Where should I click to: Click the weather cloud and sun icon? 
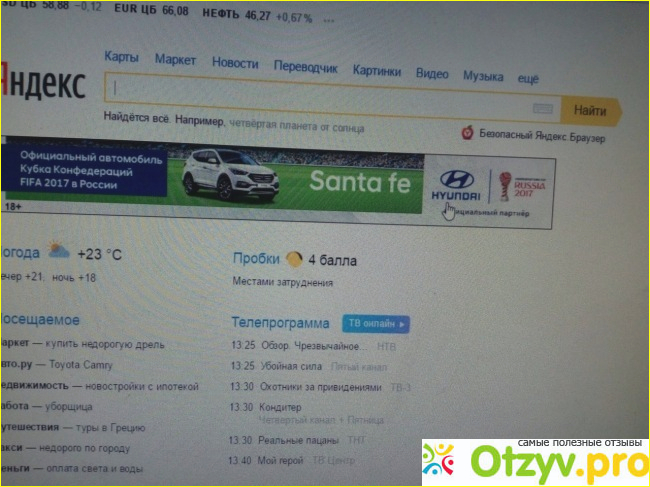(57, 251)
